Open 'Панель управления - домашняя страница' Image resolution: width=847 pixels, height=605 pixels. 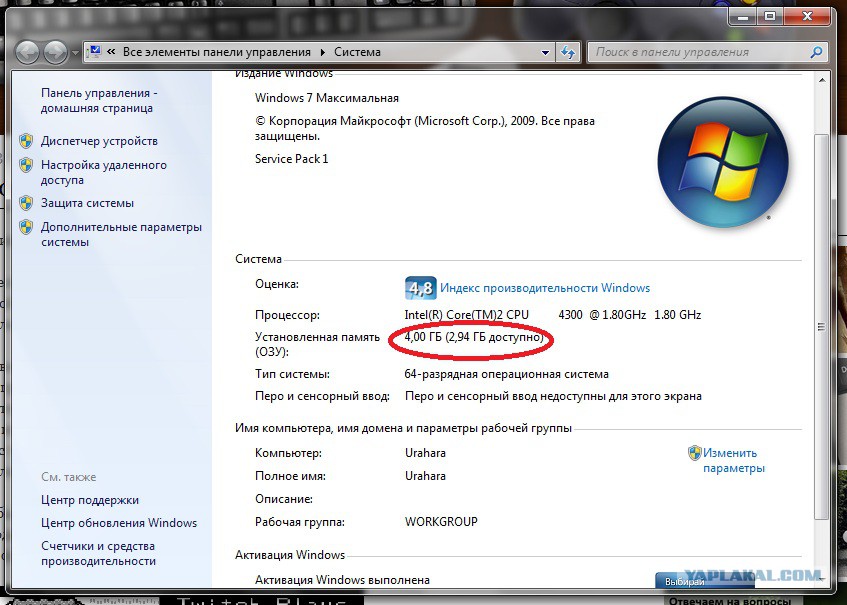99,100
